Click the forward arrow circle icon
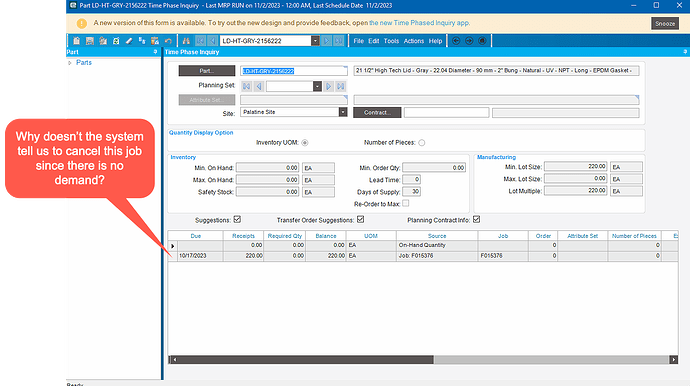The height and width of the screenshot is (386, 690). 469,41
